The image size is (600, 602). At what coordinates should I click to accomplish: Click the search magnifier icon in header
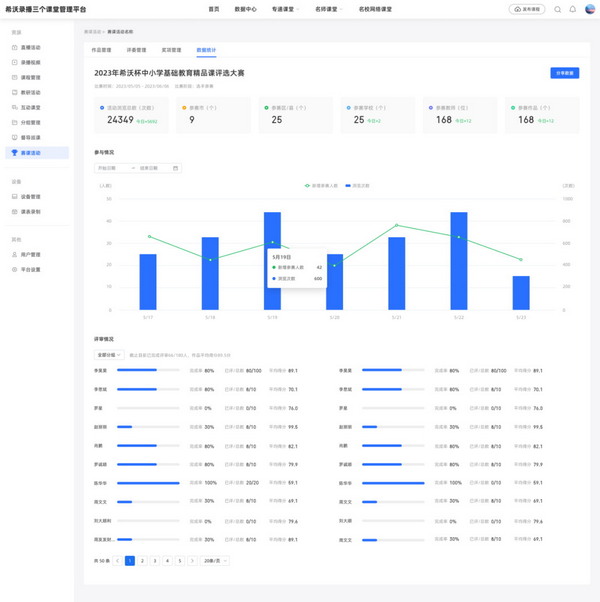coord(558,9)
